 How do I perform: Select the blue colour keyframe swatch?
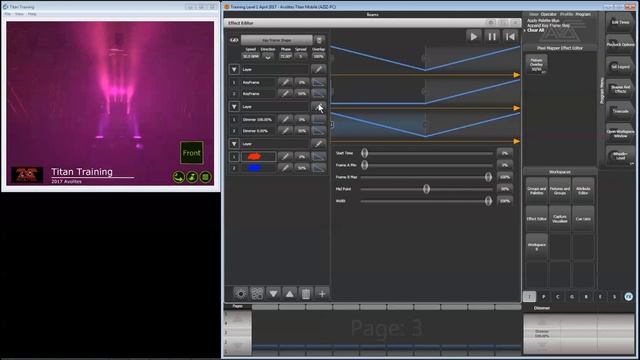(258, 168)
